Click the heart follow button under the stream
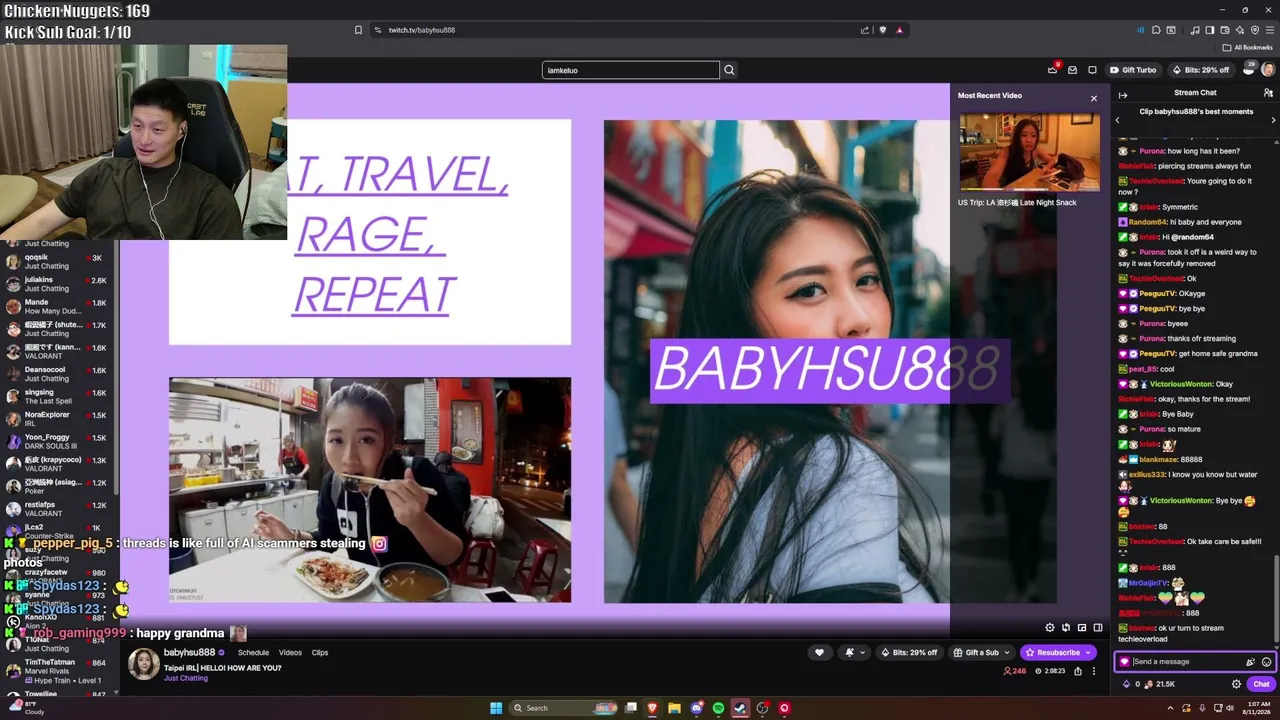The width and height of the screenshot is (1280, 720). (x=819, y=653)
